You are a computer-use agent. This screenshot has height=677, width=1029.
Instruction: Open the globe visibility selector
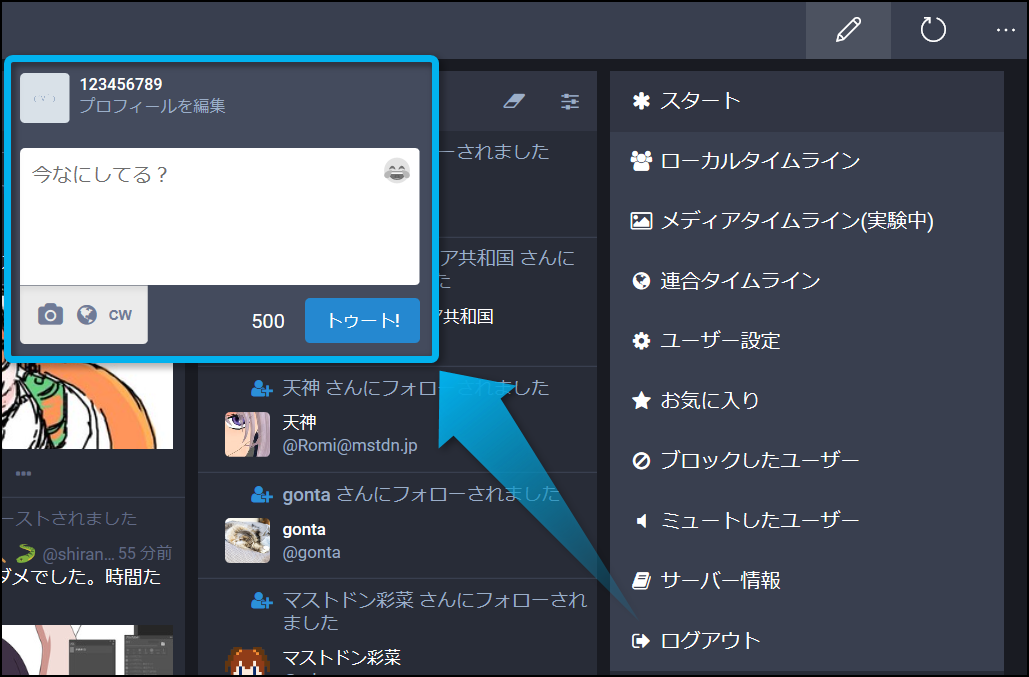click(87, 315)
